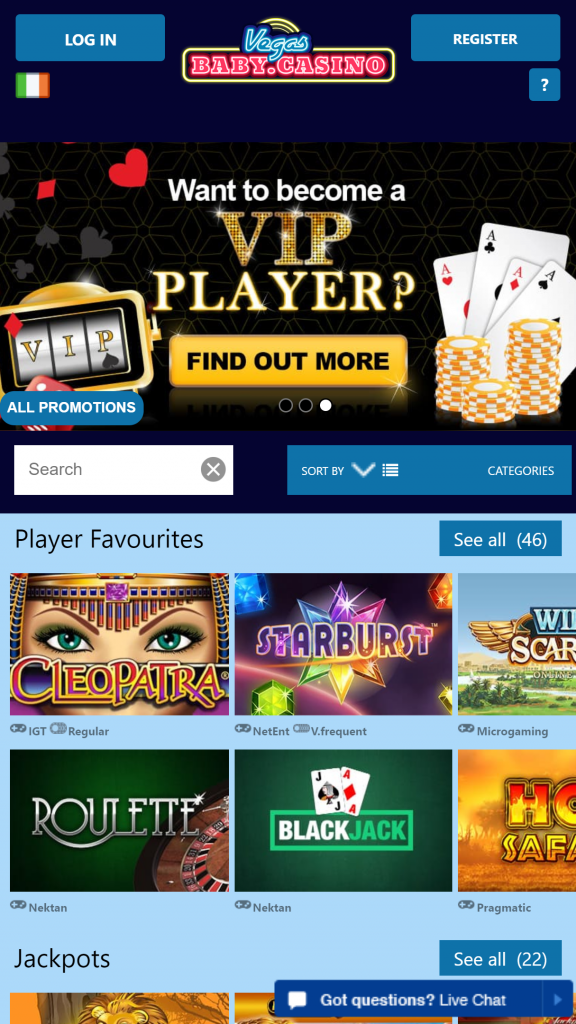The width and height of the screenshot is (576, 1024).
Task: Click Find Out More on VIP banner
Action: tap(288, 361)
